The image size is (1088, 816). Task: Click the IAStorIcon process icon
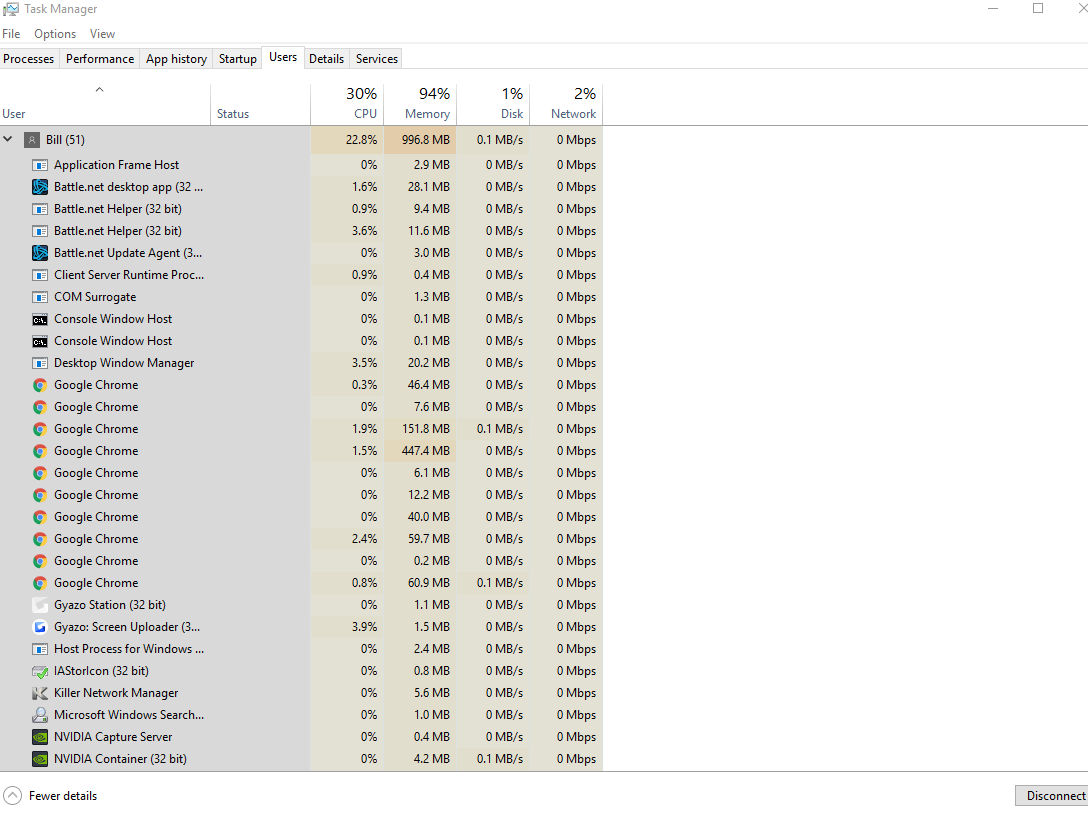[40, 671]
